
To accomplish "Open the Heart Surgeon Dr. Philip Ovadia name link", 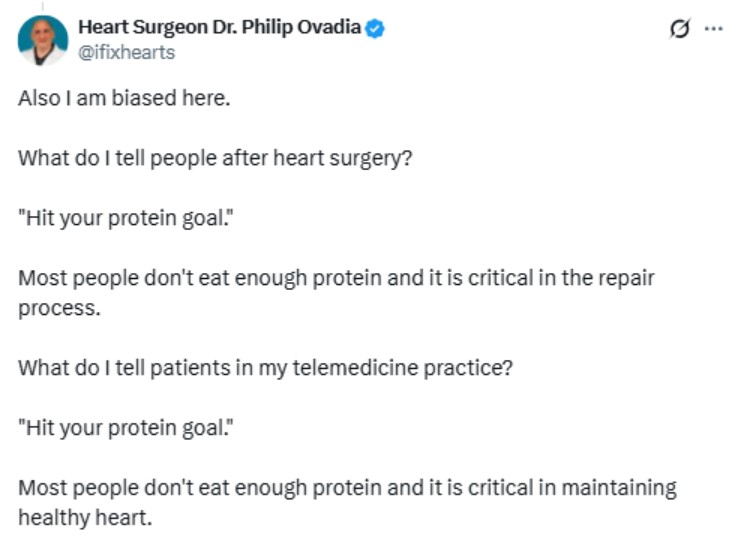I will (219, 28).
